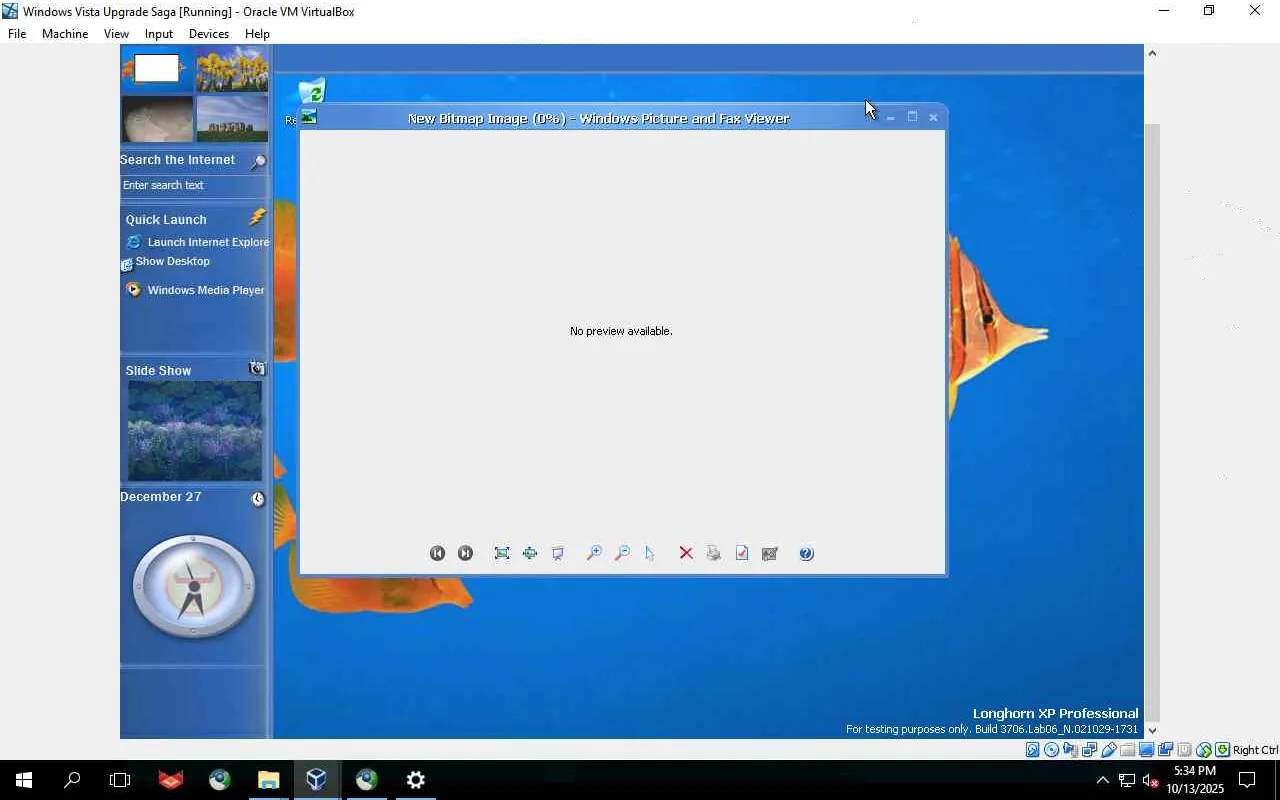Viewport: 1280px width, 800px height.
Task: Delete the image with red X
Action: tap(686, 553)
